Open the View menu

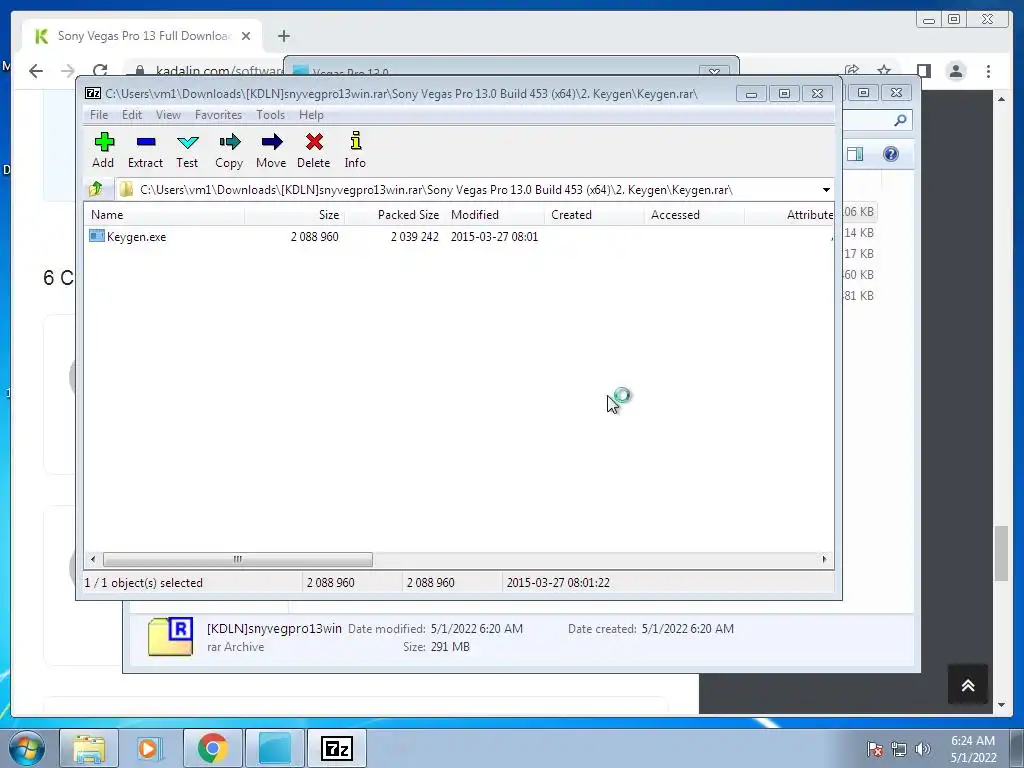[168, 115]
